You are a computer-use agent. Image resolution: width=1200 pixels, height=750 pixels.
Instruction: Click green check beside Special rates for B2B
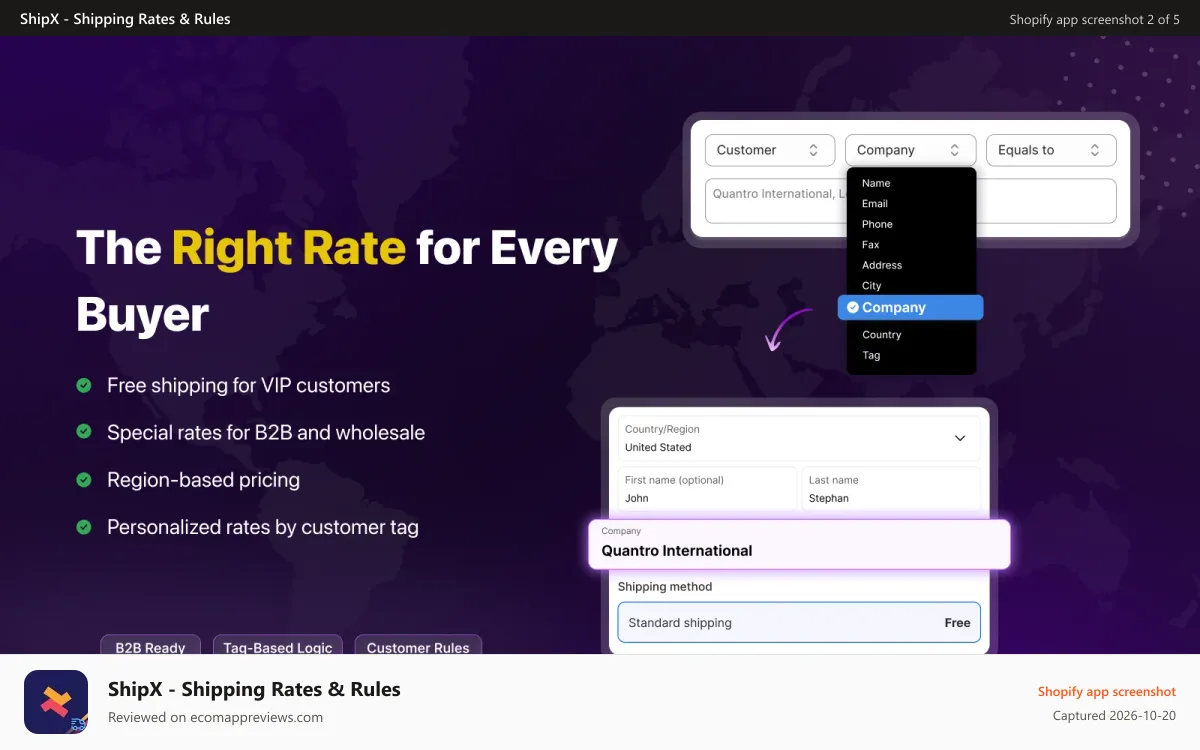click(84, 432)
